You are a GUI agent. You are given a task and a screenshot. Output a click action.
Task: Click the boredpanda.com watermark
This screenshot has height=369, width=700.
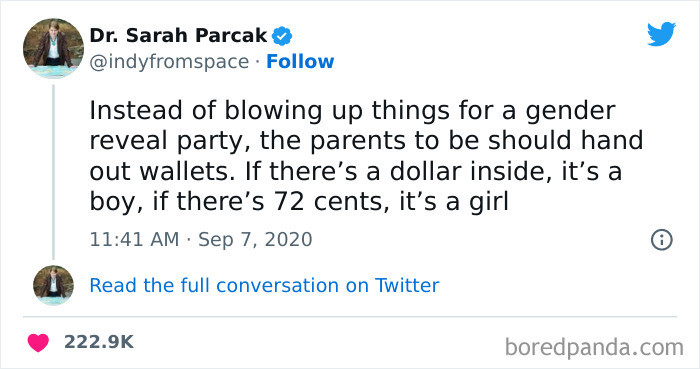click(594, 347)
